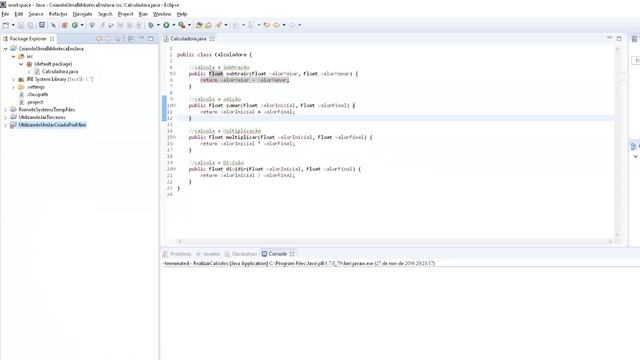Open the Debug dropdown arrow
Screen dimensions: 640x360
point(158,25)
